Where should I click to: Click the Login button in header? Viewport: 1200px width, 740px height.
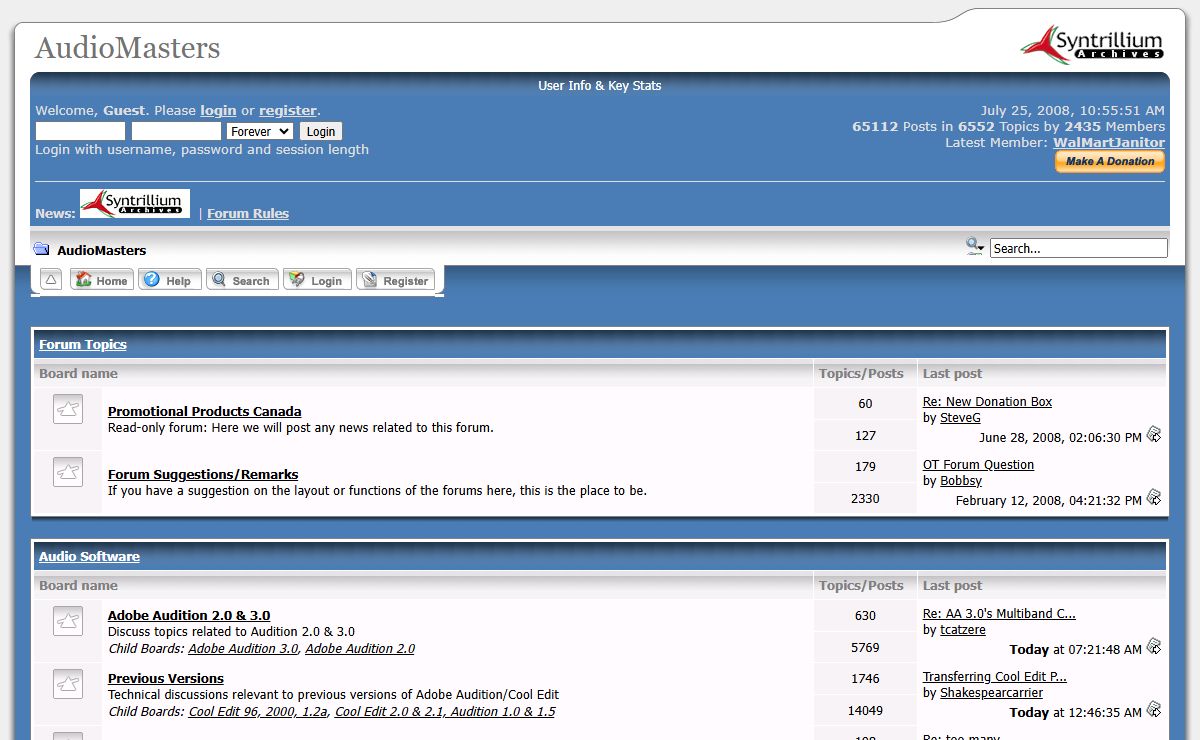pos(321,131)
